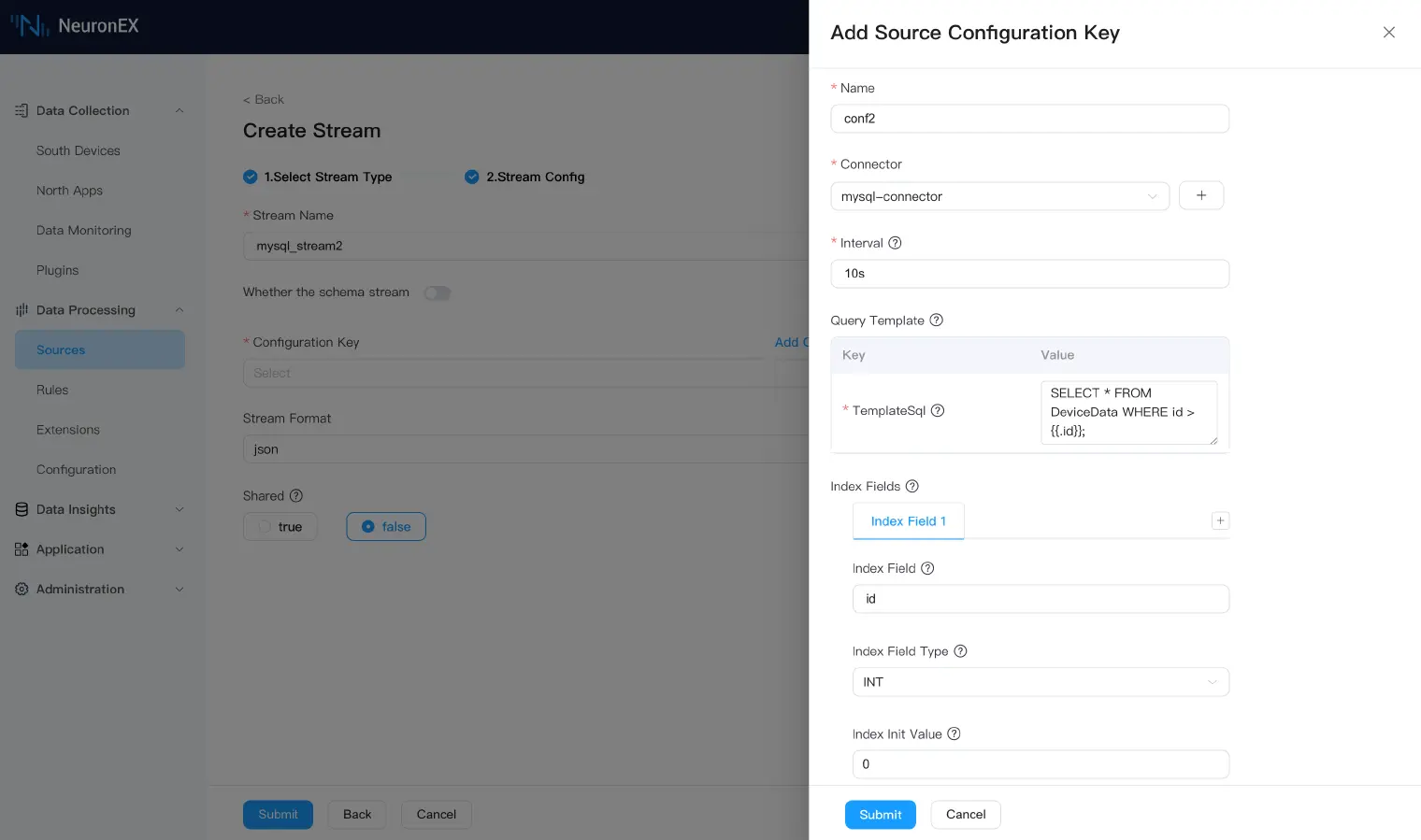This screenshot has width=1421, height=840.
Task: Click the Query Template help icon
Action: pyautogui.click(x=936, y=320)
